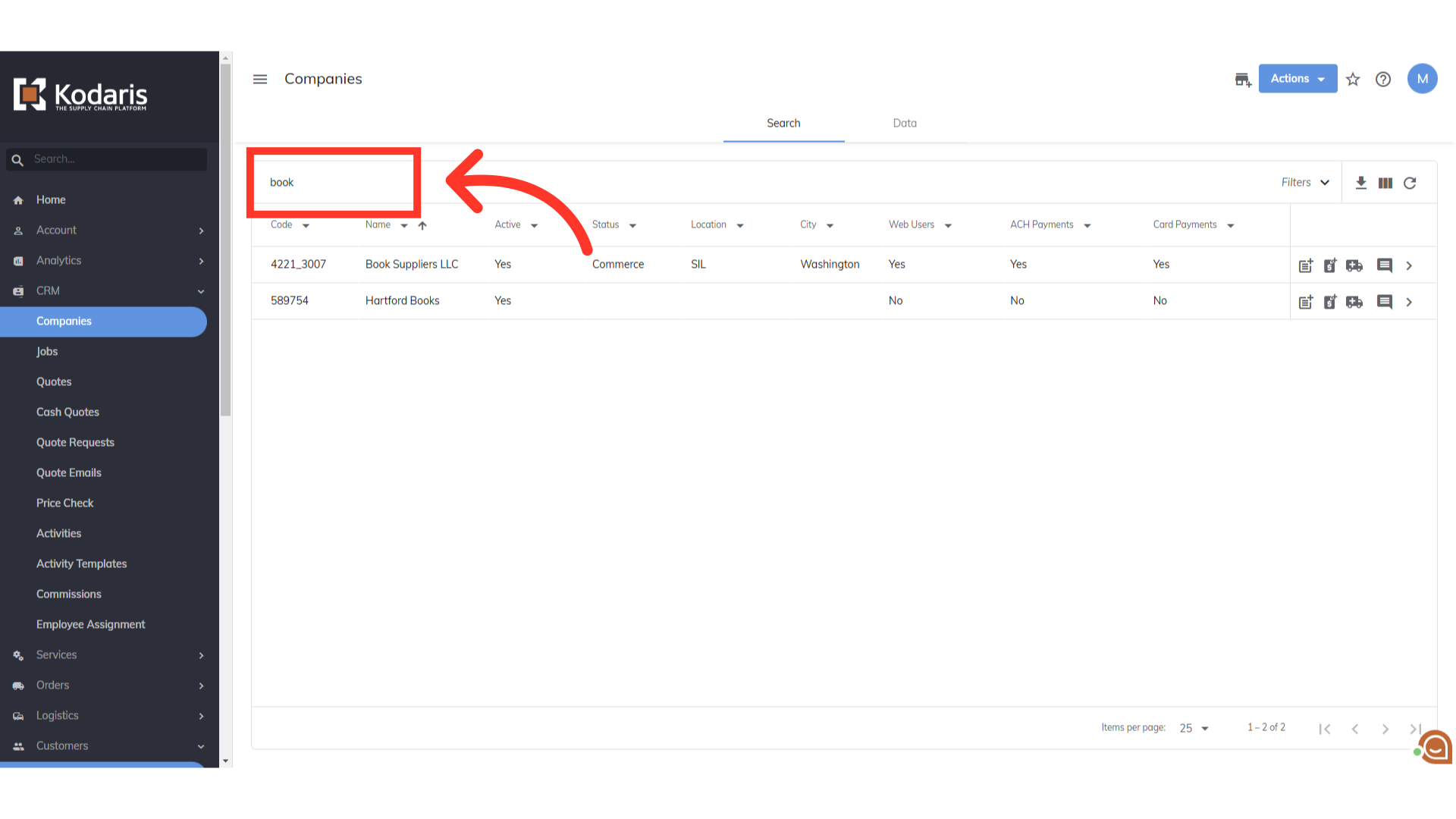Viewport: 1456px width, 819px height.
Task: Open the column chooser icon
Action: click(x=1385, y=183)
